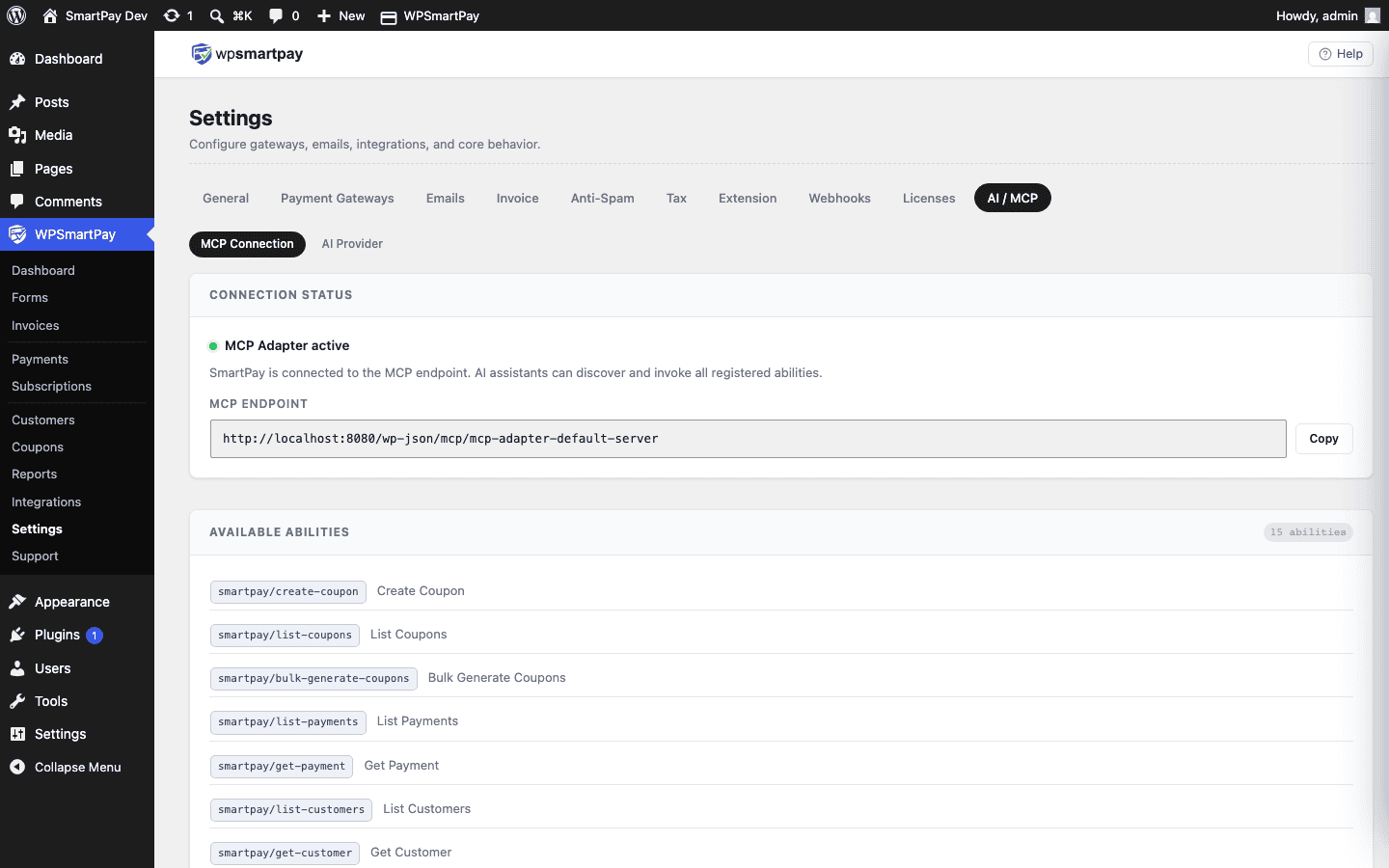Click the WPSmartPay Settings submenu item

[37, 529]
